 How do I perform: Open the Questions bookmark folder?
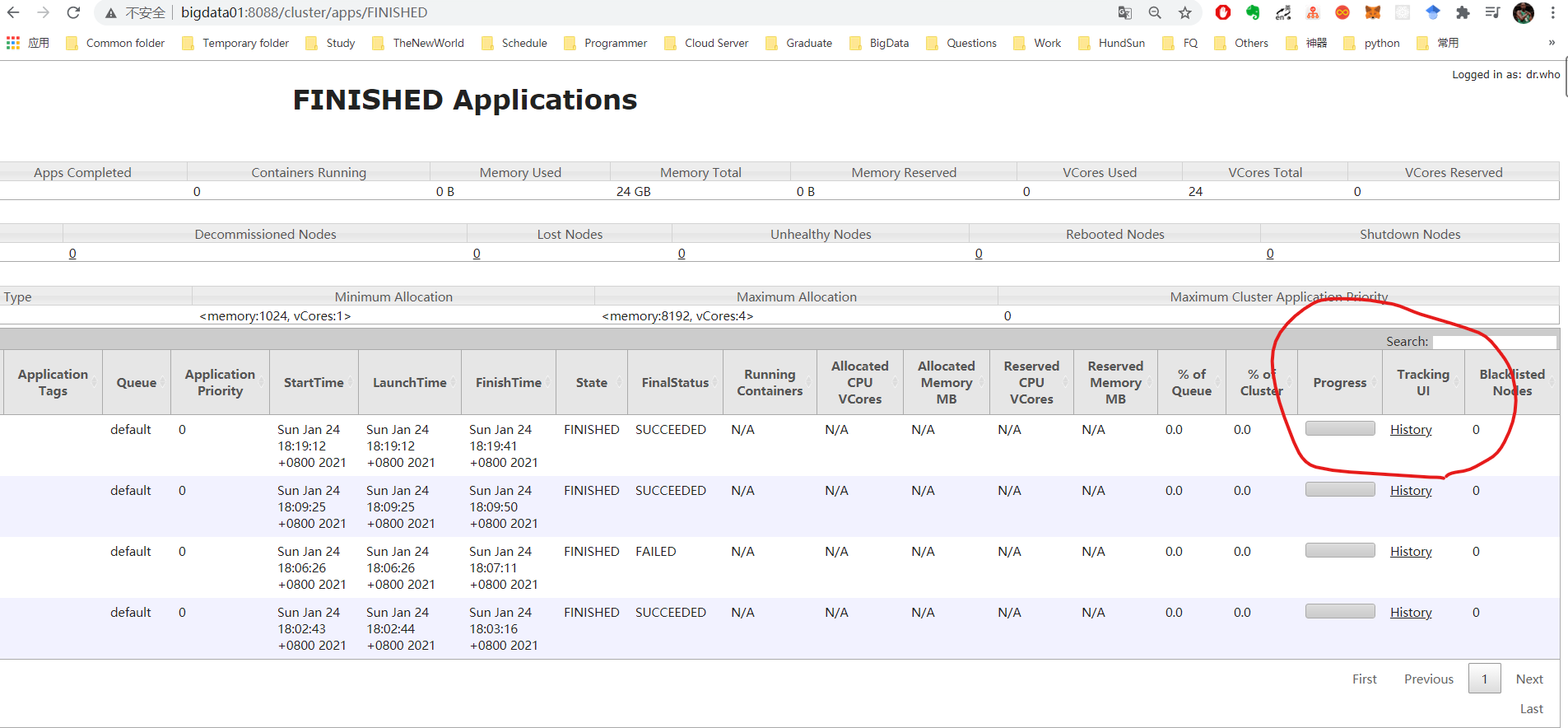pos(961,43)
